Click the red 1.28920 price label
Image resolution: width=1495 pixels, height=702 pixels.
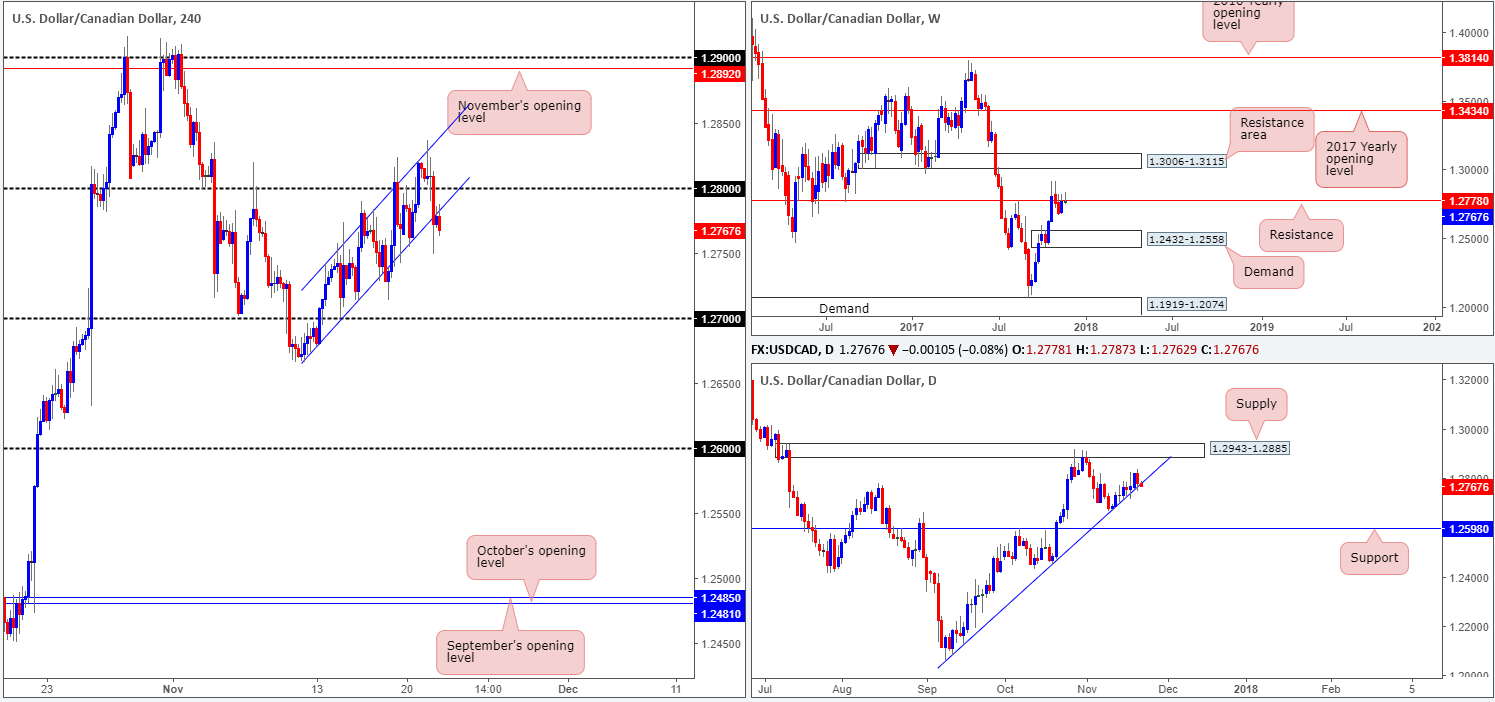(720, 72)
